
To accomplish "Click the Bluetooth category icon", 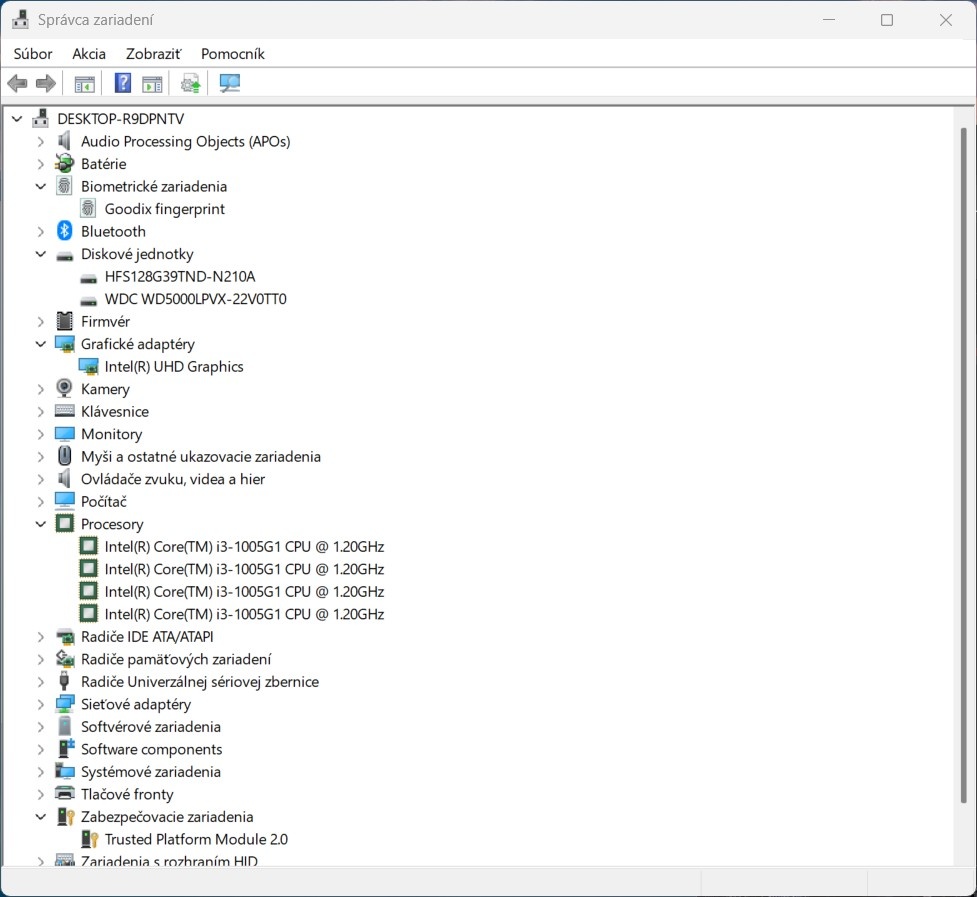I will (x=65, y=231).
